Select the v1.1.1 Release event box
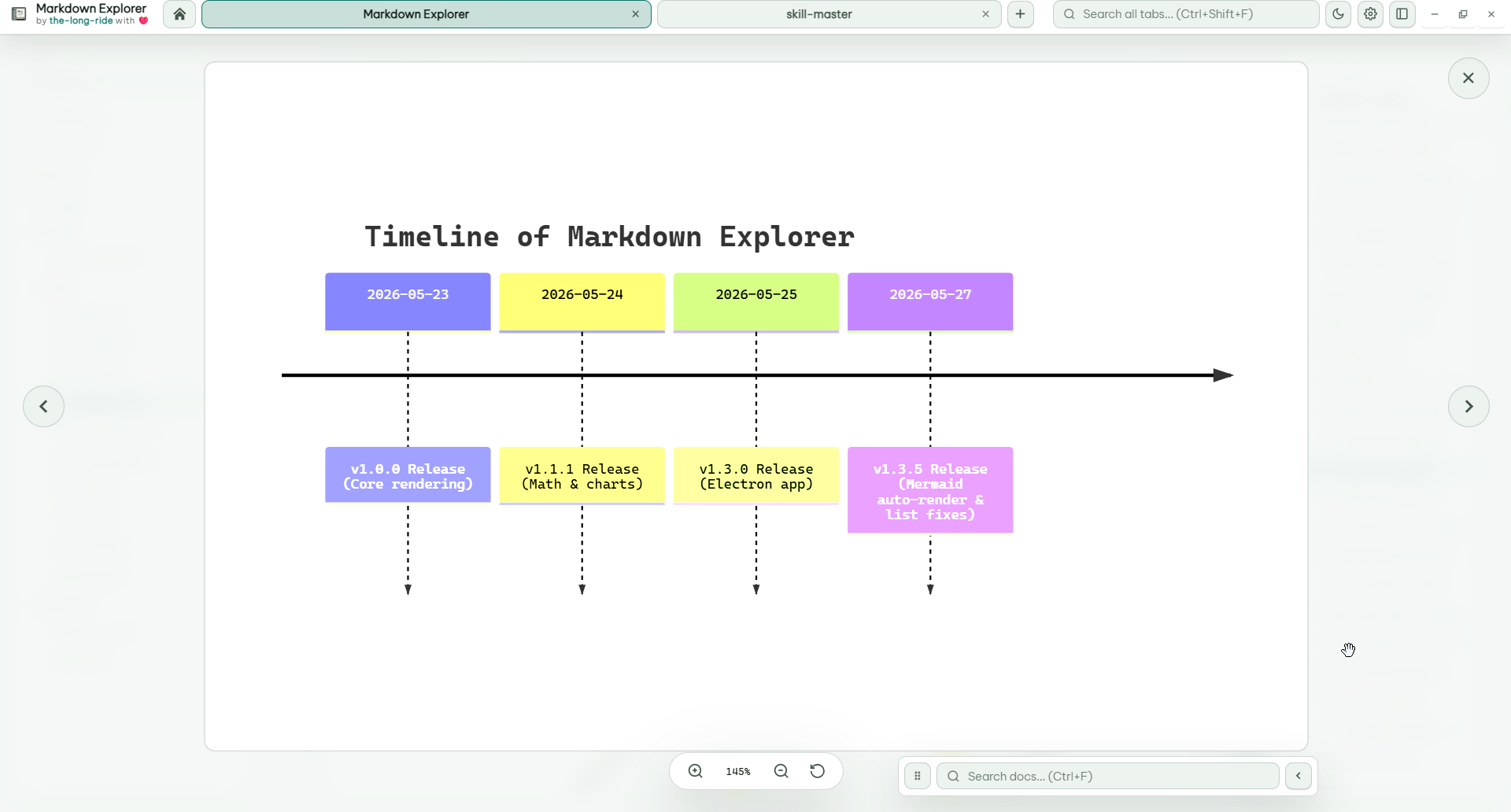This screenshot has height=812, width=1511. pyautogui.click(x=582, y=475)
